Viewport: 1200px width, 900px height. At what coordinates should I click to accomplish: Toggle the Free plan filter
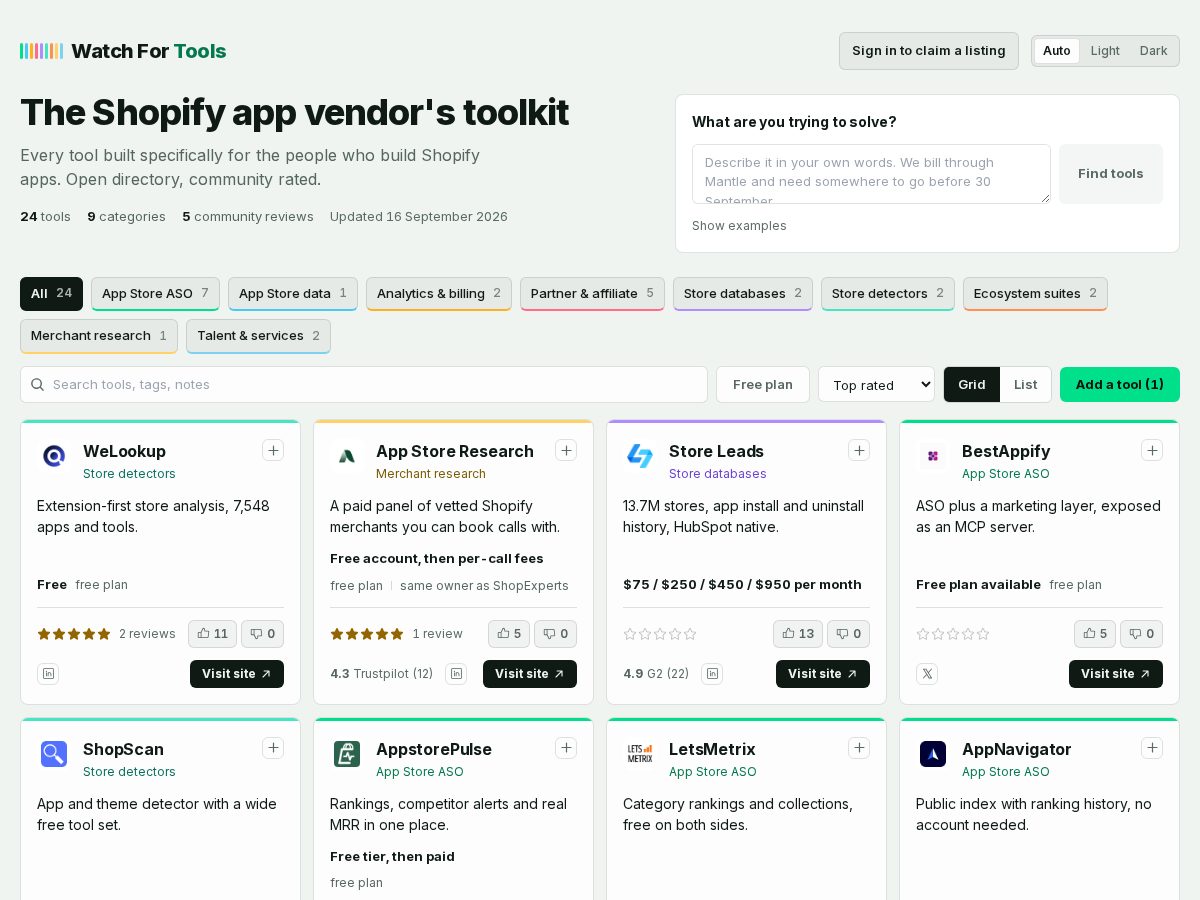(x=763, y=385)
